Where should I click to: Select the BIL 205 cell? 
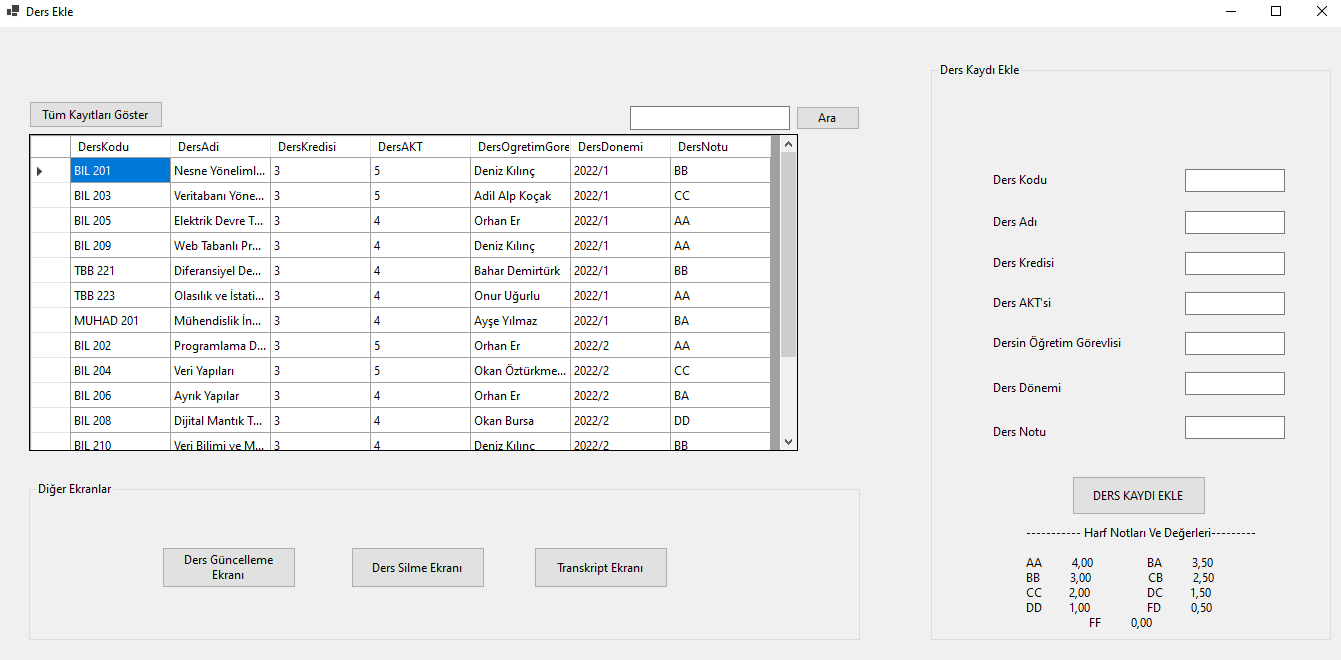(120, 221)
